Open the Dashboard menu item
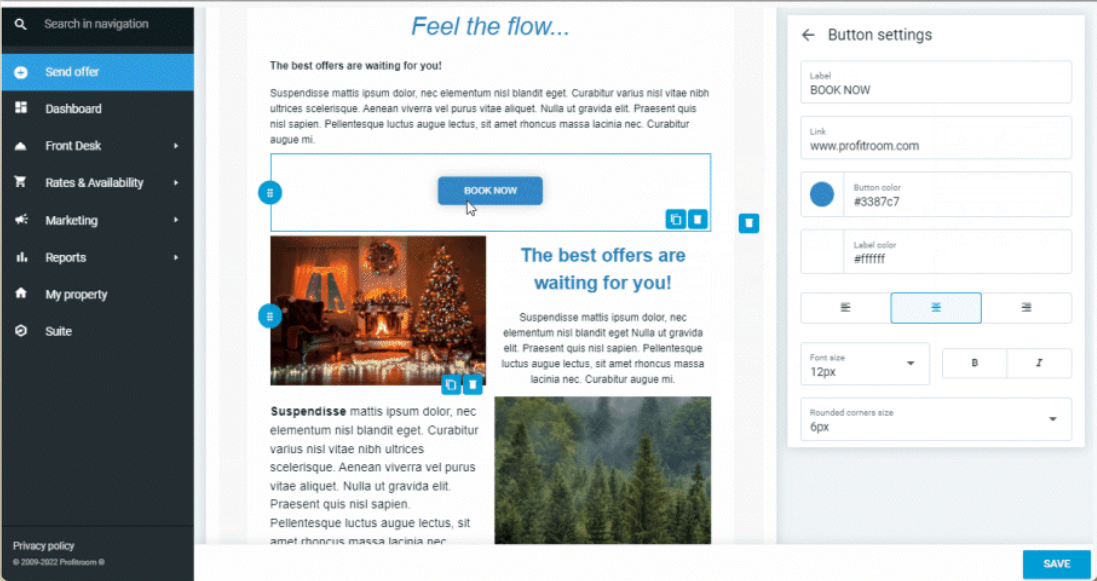This screenshot has height=581, width=1097. pos(98,108)
